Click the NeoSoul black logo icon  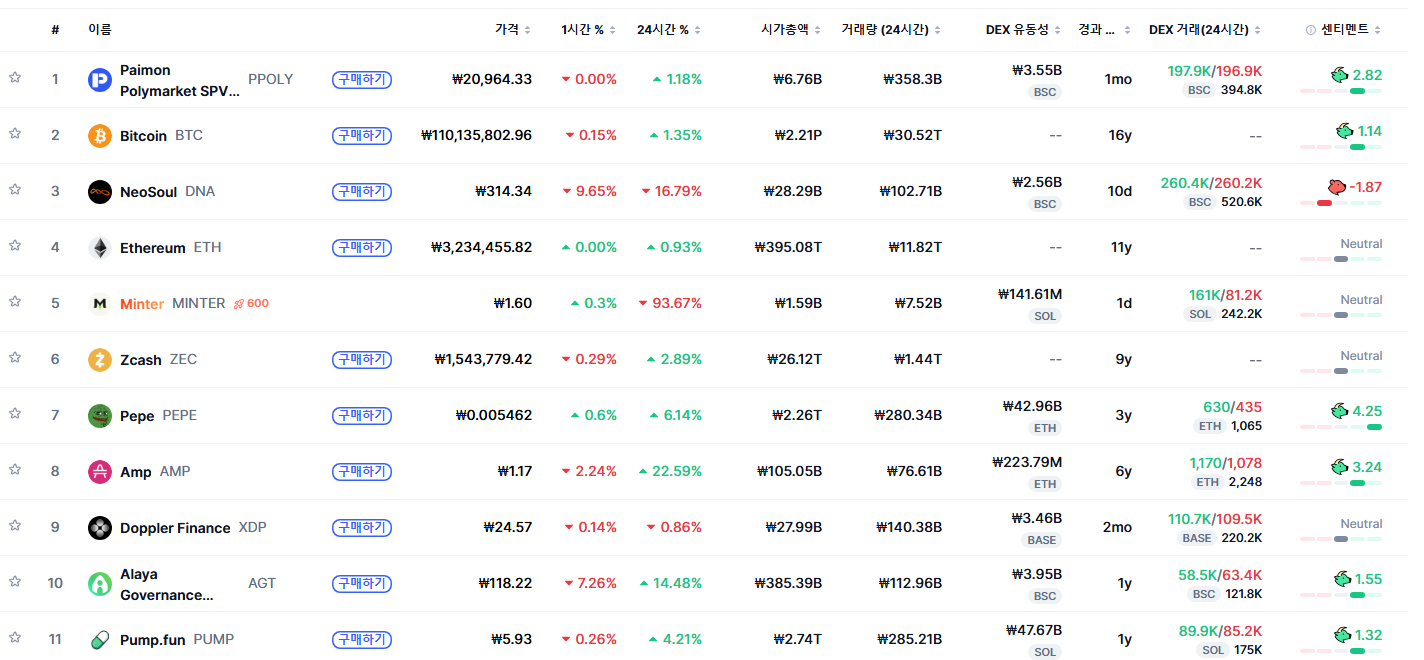pyautogui.click(x=100, y=192)
